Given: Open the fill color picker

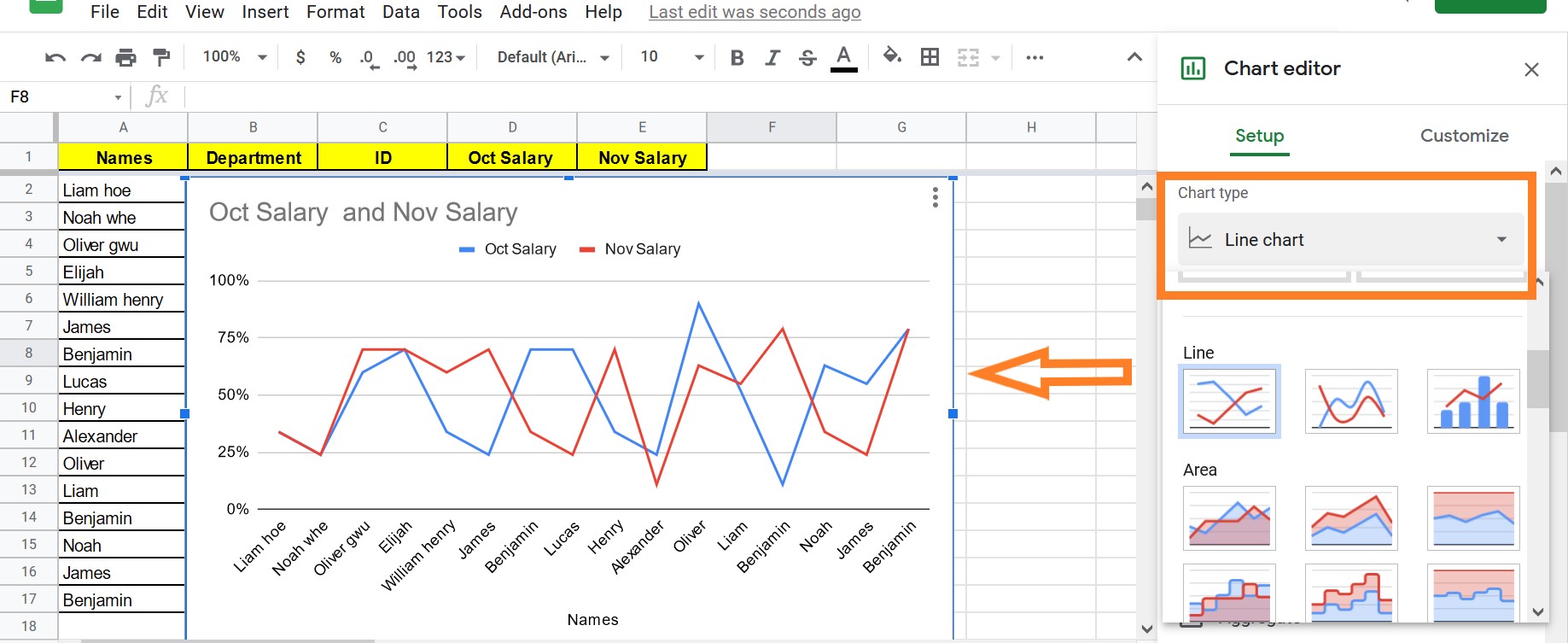Looking at the screenshot, I should coord(892,56).
